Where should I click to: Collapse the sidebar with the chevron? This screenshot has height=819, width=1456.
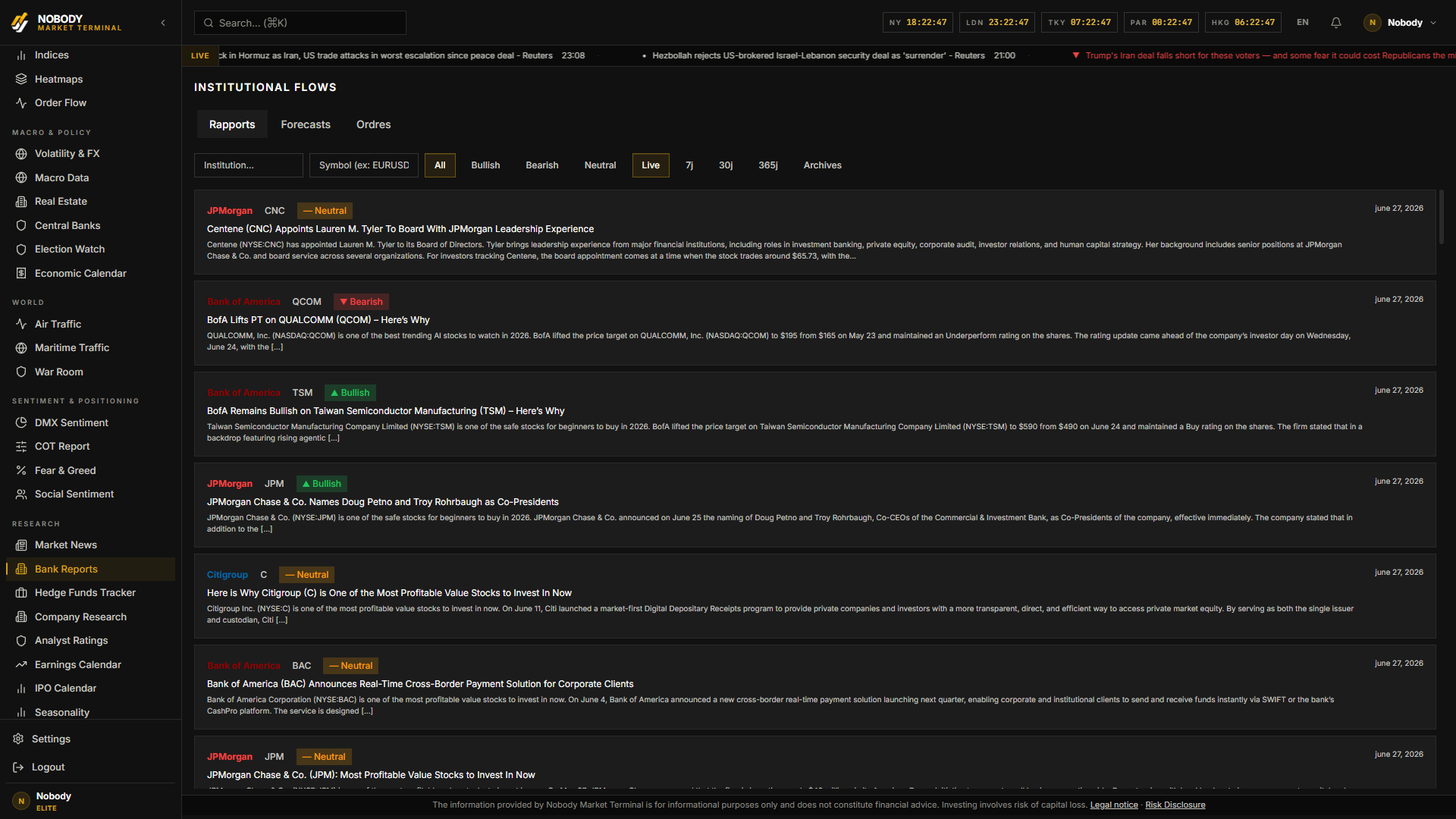(163, 23)
